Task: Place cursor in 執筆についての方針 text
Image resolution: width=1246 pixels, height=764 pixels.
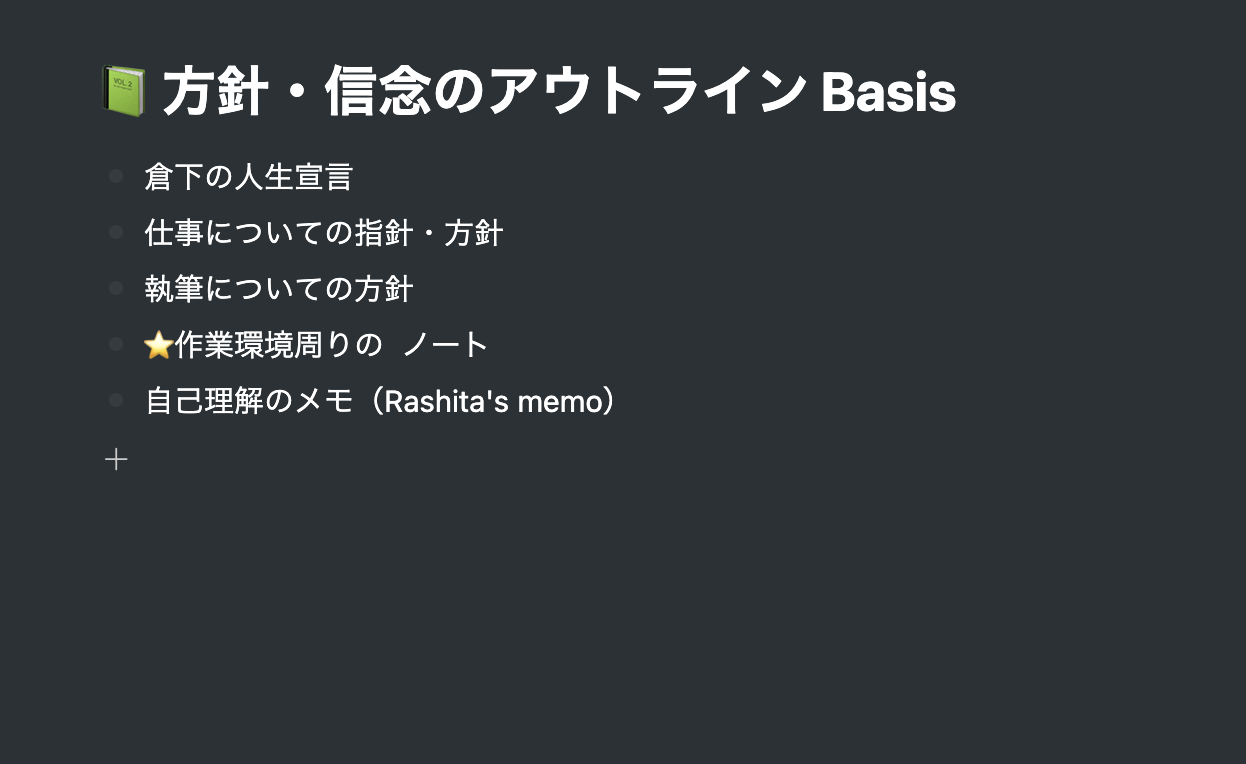Action: coord(278,290)
